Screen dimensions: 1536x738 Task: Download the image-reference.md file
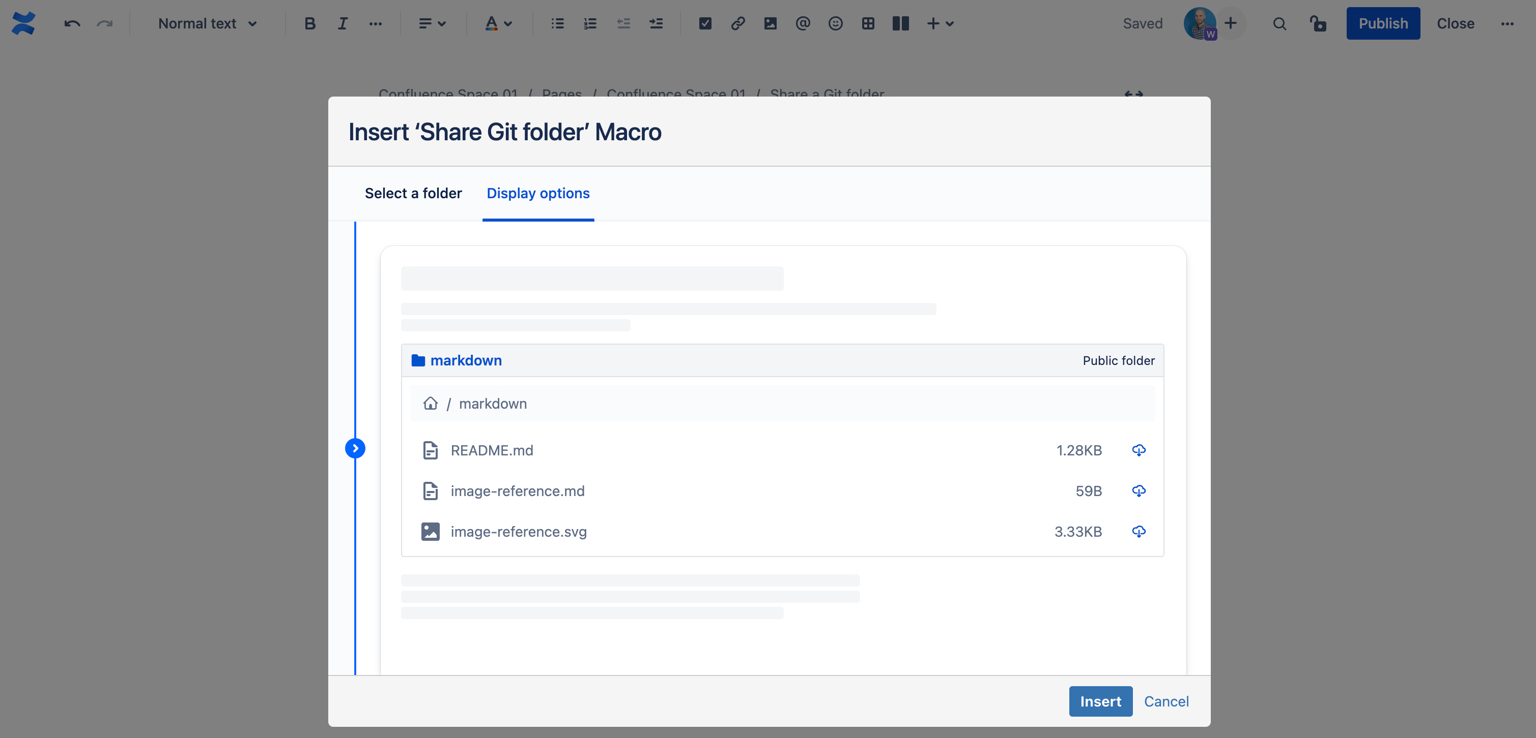(x=1138, y=491)
